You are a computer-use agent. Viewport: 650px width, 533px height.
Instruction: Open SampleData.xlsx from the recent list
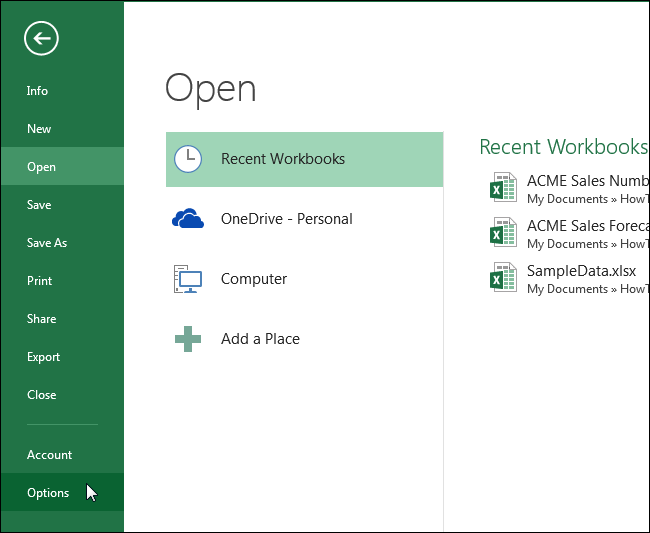pos(581,271)
